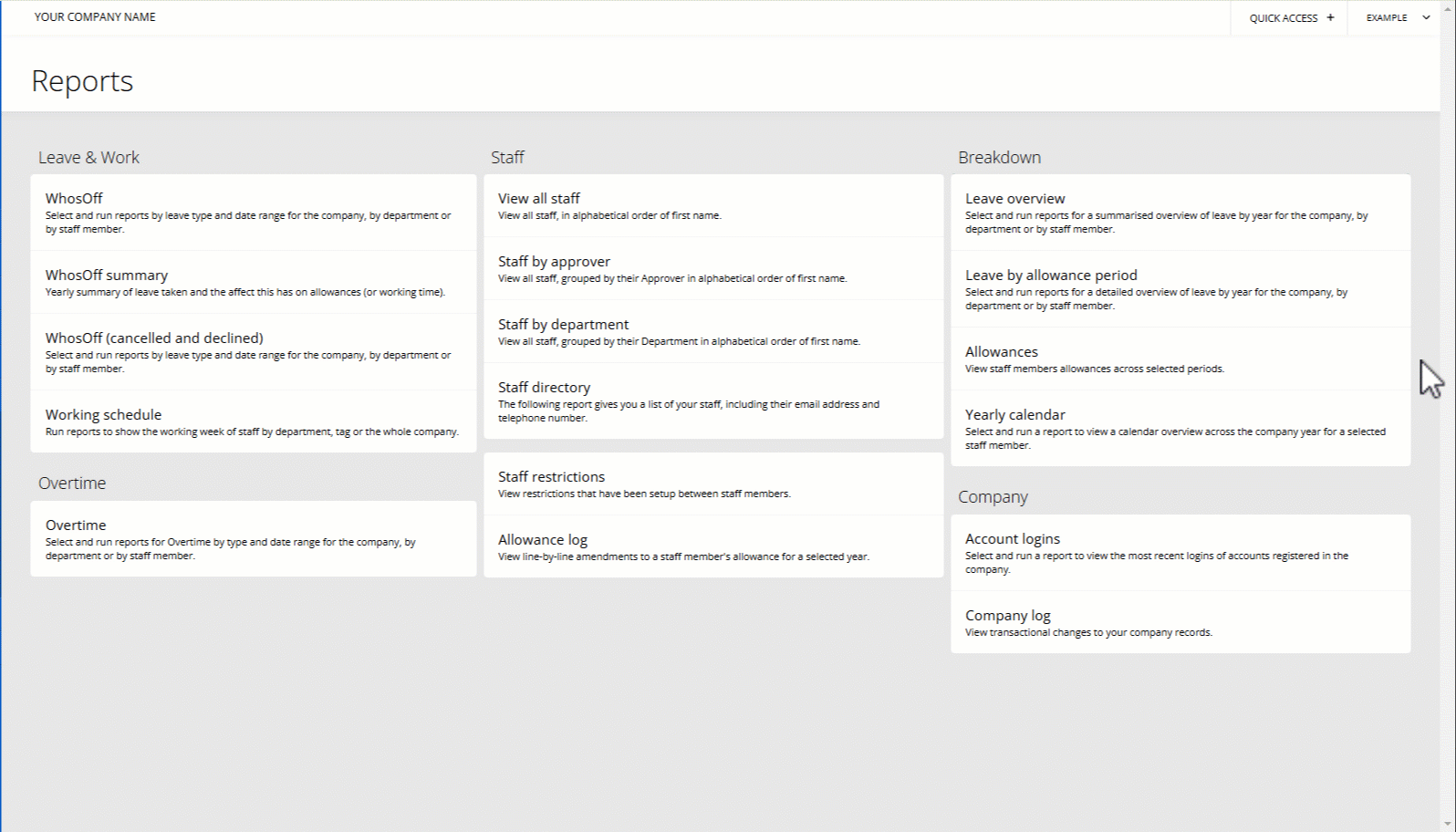Click the Leave & Work section heading
The image size is (1456, 832).
point(88,157)
